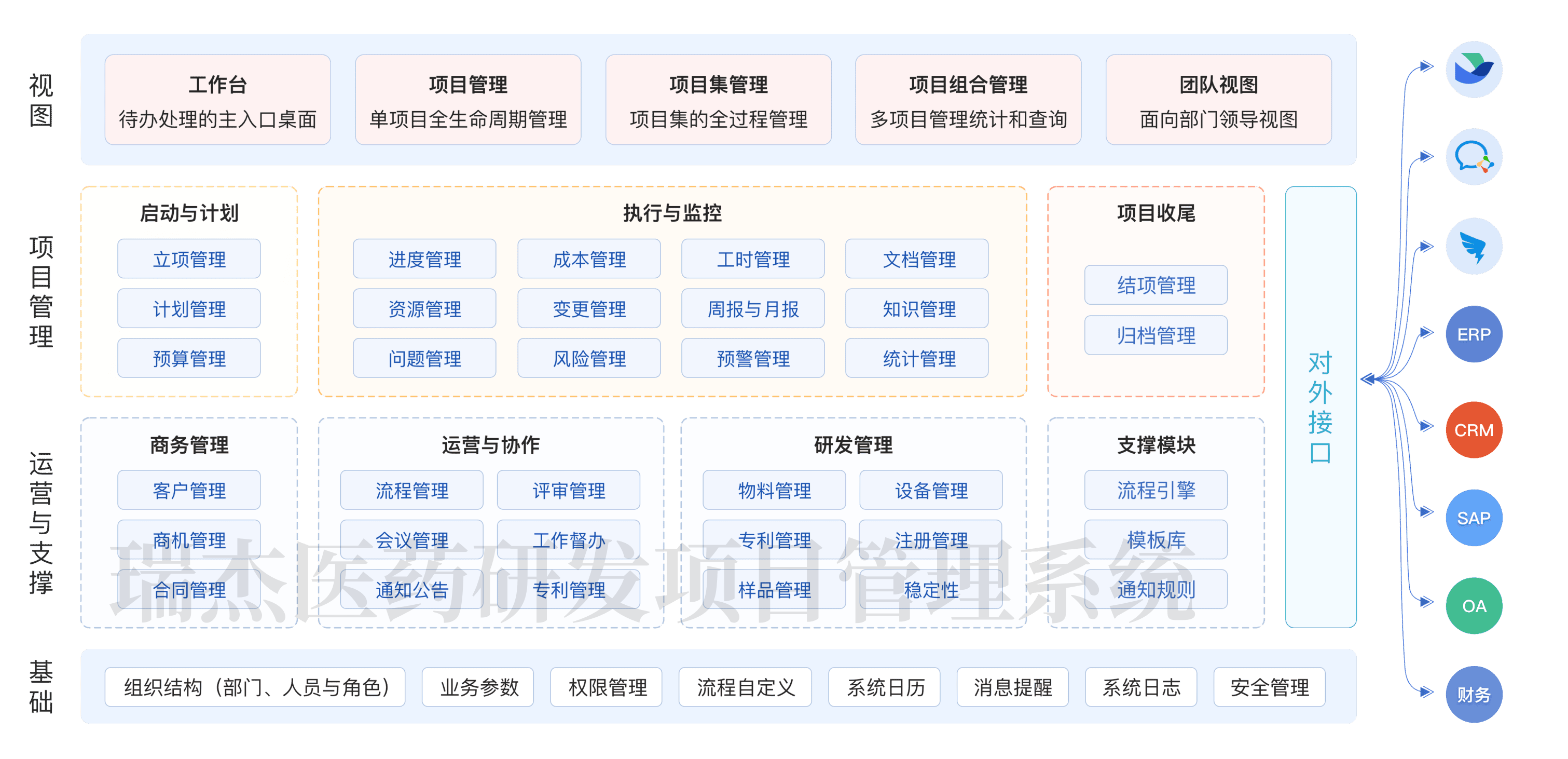Choose 知识管理 module
The height and width of the screenshot is (759, 1568).
[917, 309]
